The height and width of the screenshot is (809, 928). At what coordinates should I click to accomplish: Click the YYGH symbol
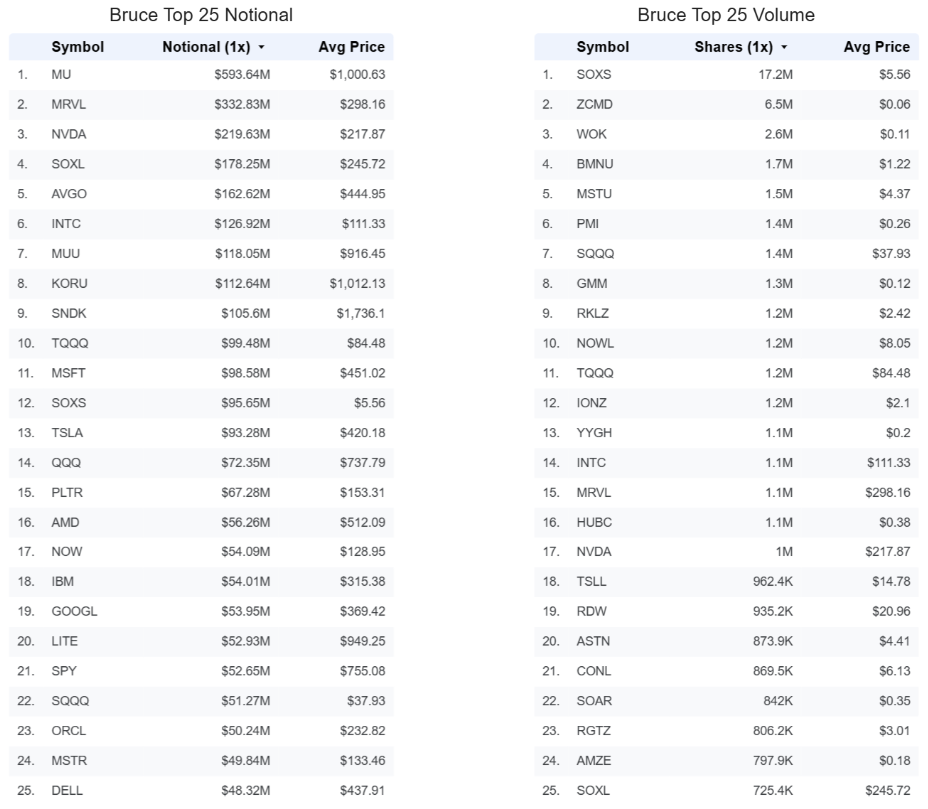(x=594, y=433)
